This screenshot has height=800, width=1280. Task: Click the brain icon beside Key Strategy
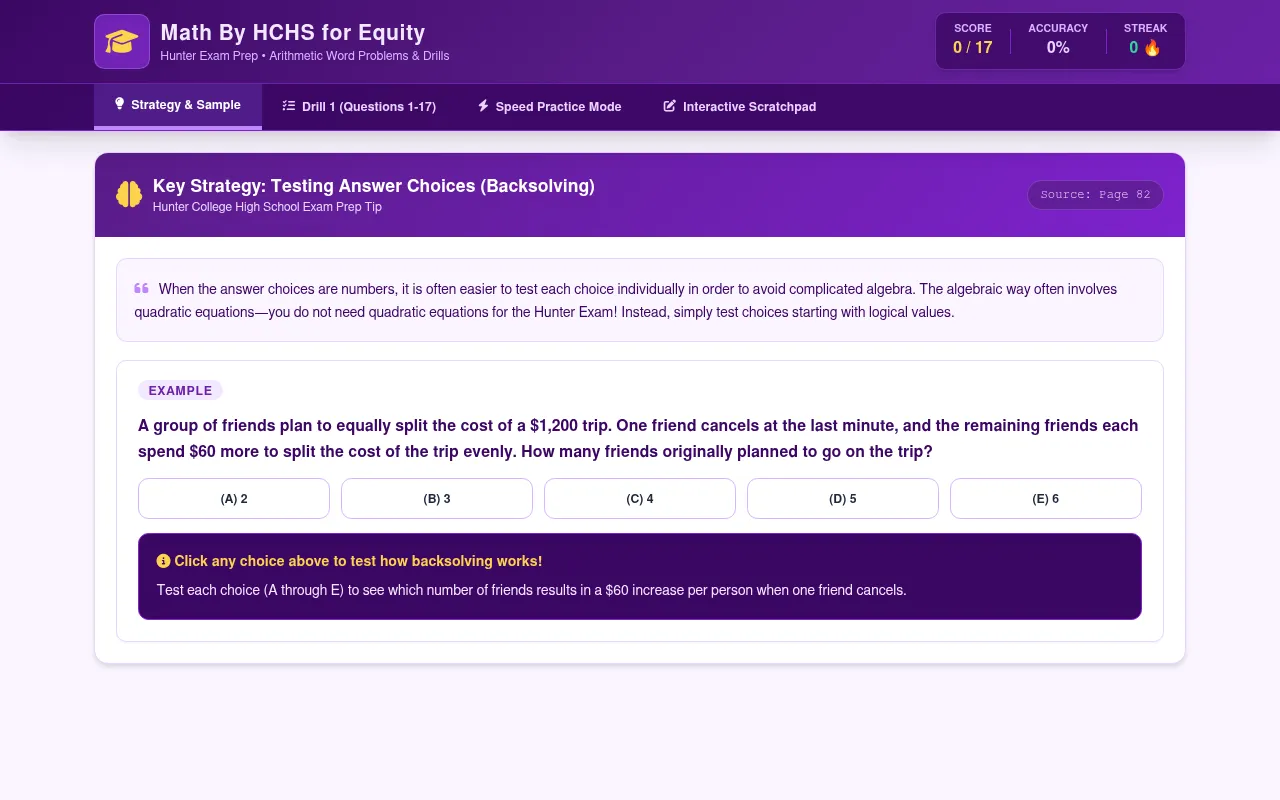click(129, 194)
